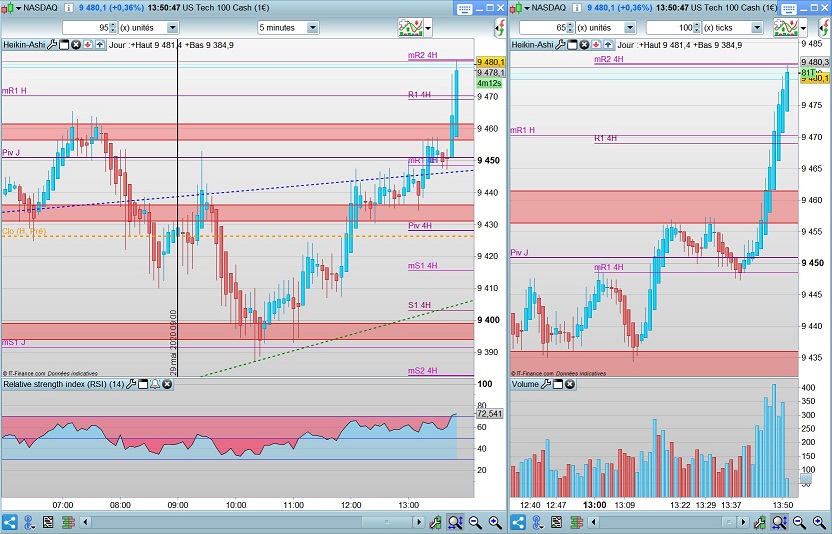Set an alert with the RSI bell icon
This screenshot has height=534, width=832.
(155, 384)
